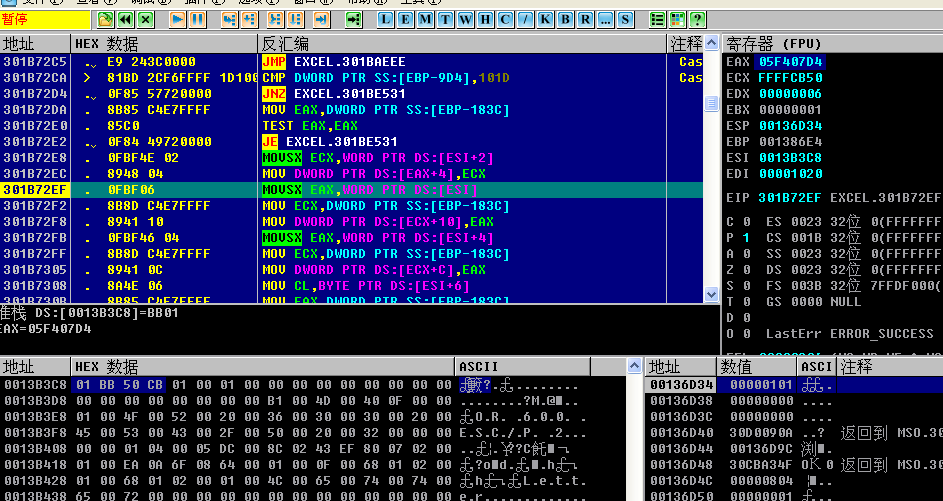Start trace over with the toolbar icon
The height and width of the screenshot is (501, 943).
pos(295,19)
